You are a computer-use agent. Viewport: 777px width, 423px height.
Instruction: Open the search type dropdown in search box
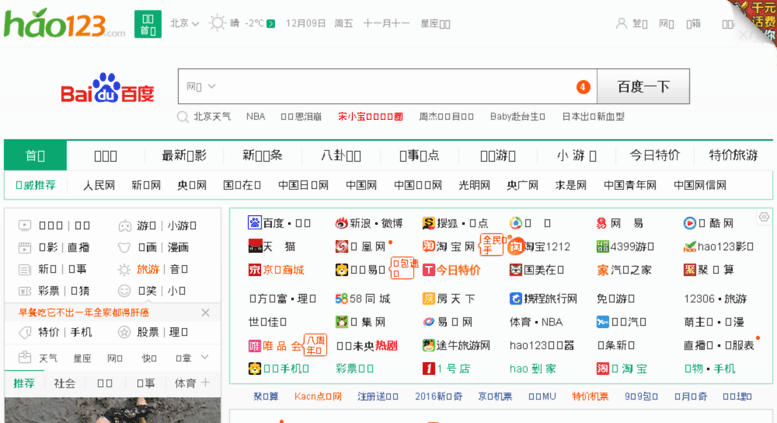[x=201, y=87]
